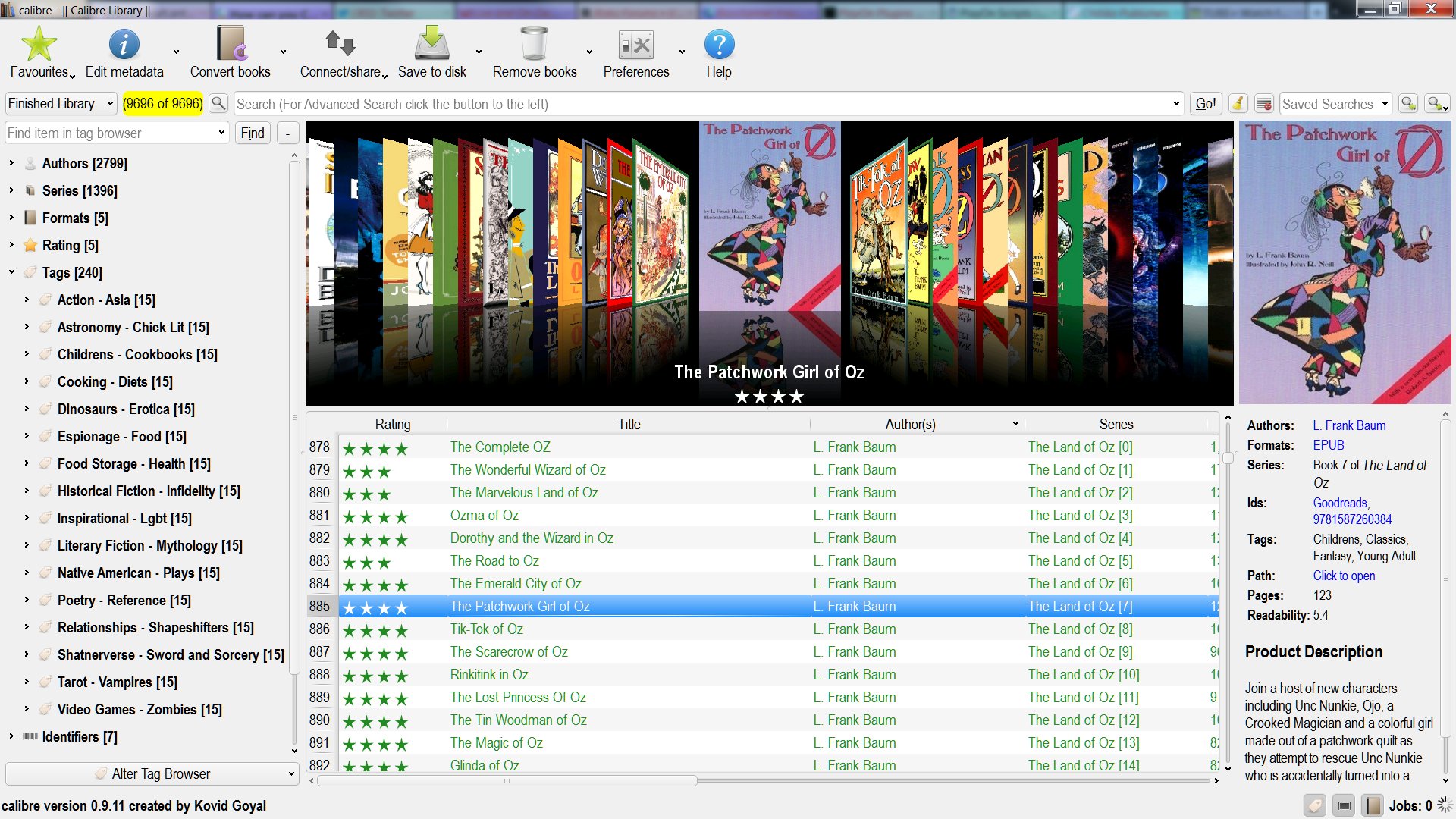
Task: Click the Series column header
Action: (x=1116, y=425)
